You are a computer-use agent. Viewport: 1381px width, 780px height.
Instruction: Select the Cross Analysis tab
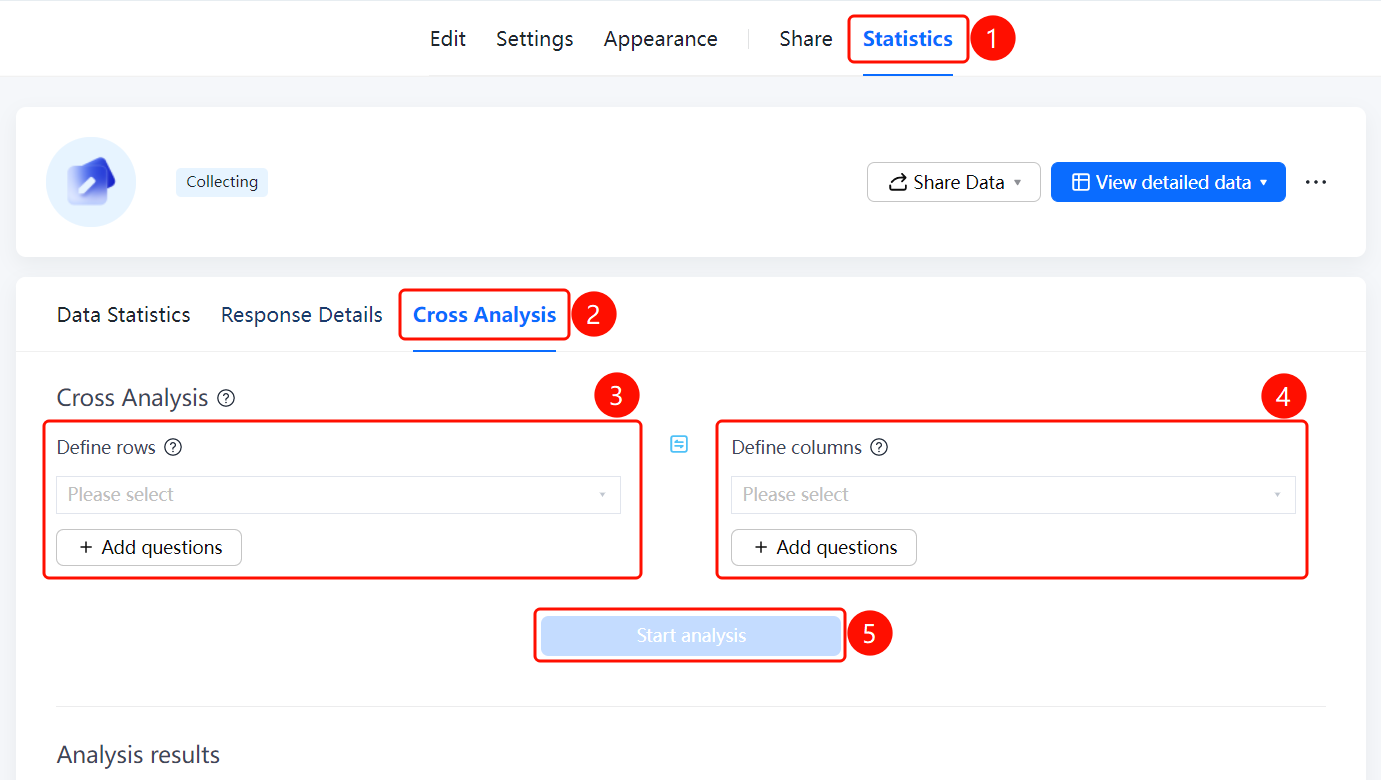click(485, 315)
